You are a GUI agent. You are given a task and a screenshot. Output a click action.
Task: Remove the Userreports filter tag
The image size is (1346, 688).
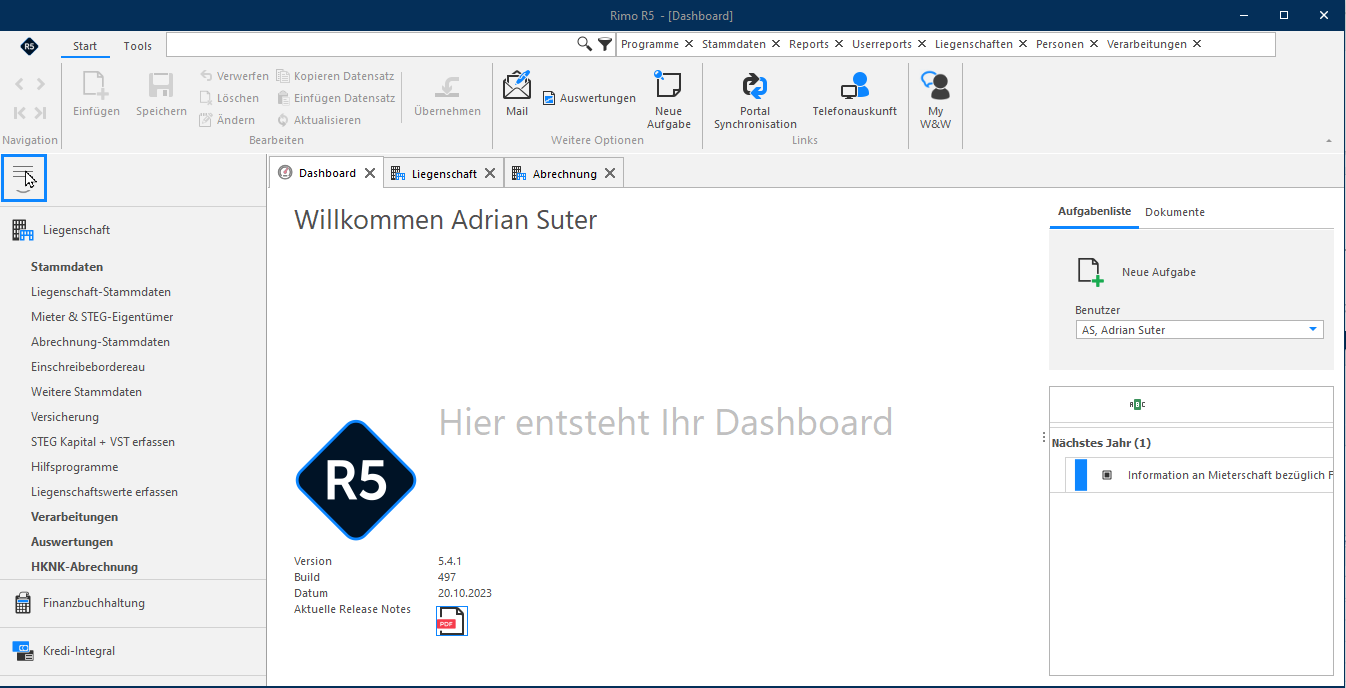tap(922, 44)
